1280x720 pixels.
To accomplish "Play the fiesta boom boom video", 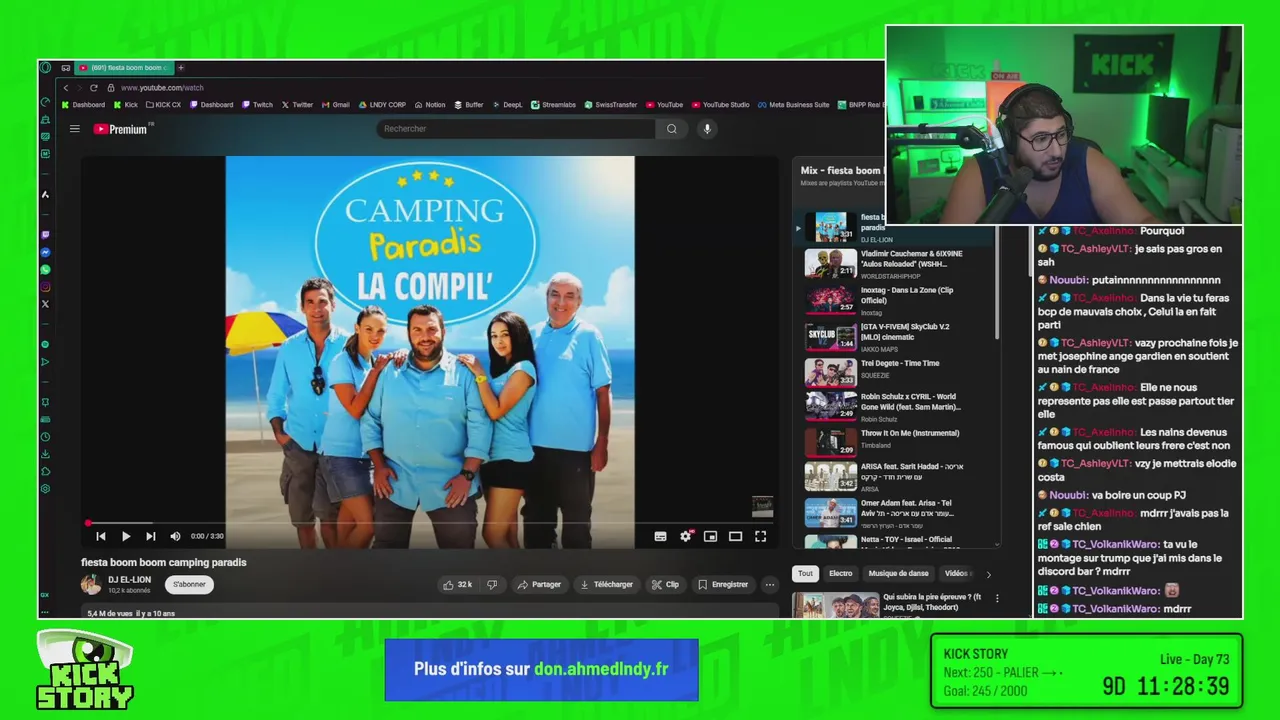I will click(126, 537).
